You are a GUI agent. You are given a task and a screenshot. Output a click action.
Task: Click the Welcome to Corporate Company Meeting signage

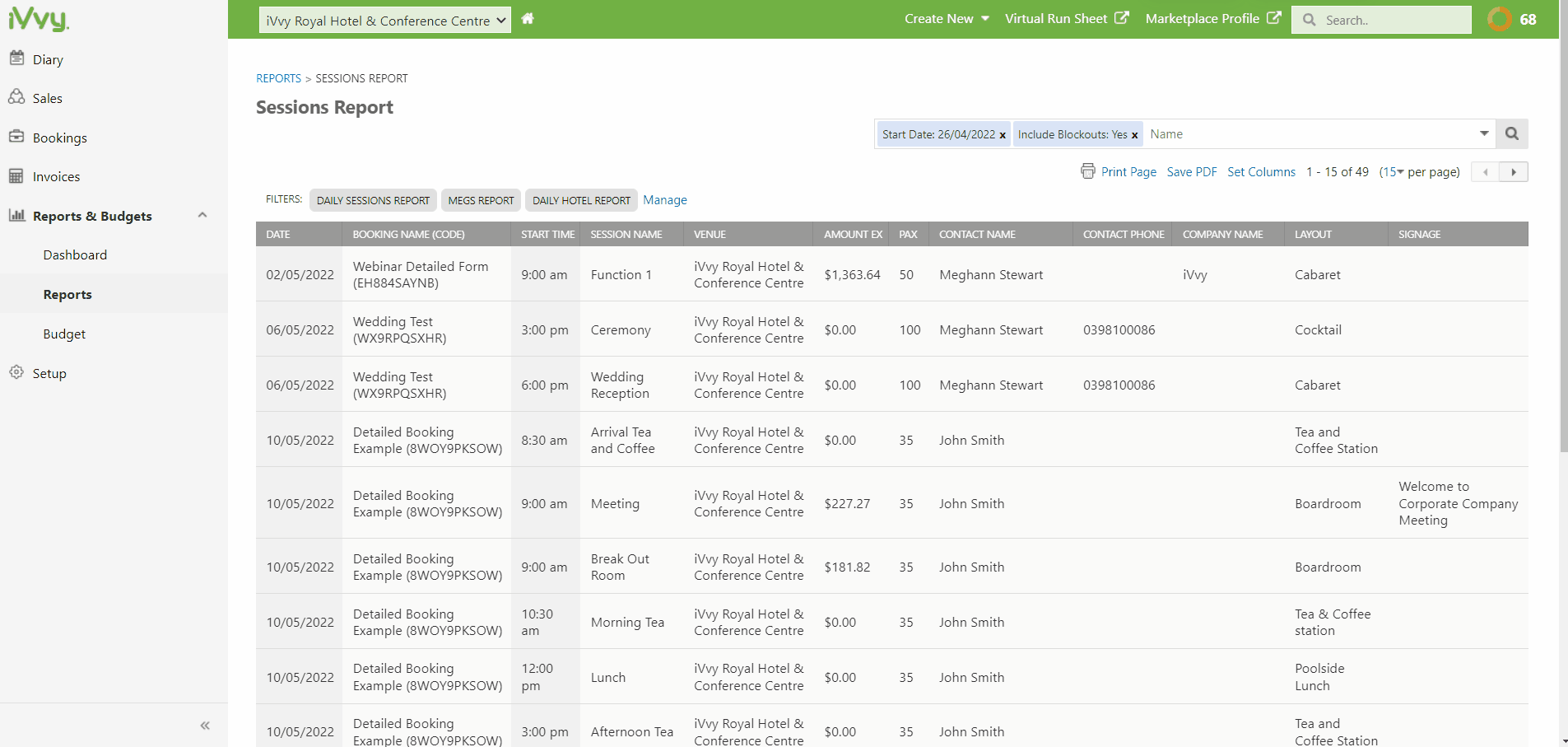coord(1458,503)
